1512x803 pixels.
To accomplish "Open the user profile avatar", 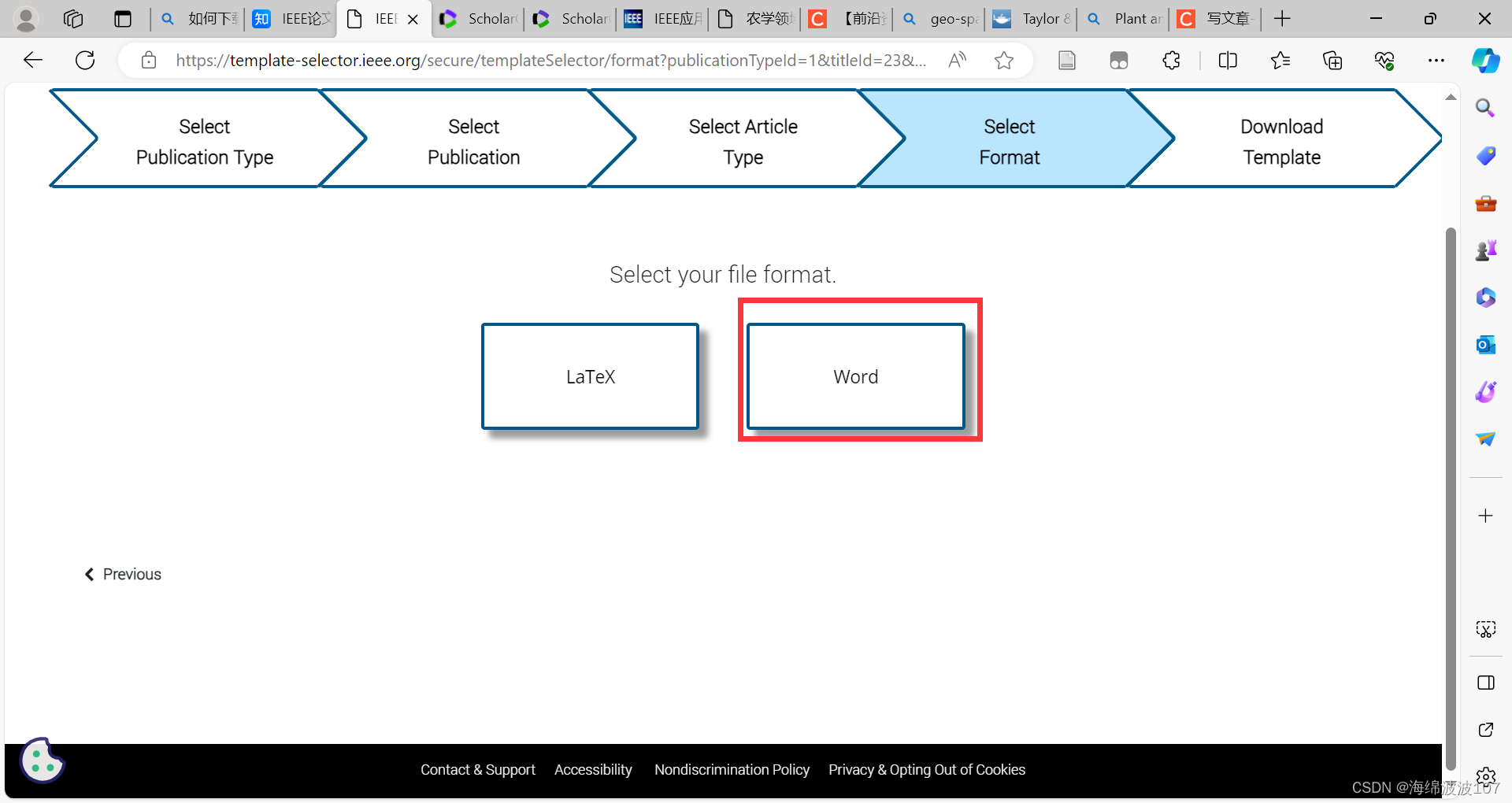I will point(26,19).
